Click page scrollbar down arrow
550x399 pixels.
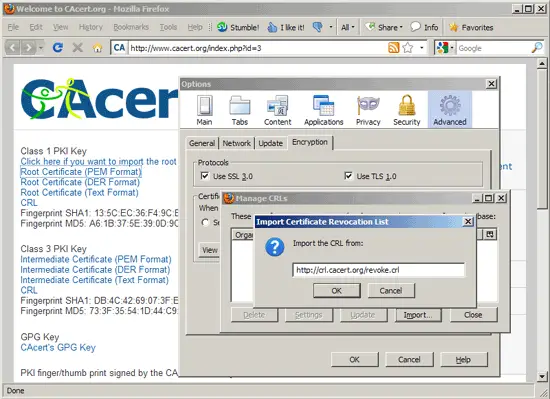click(542, 377)
